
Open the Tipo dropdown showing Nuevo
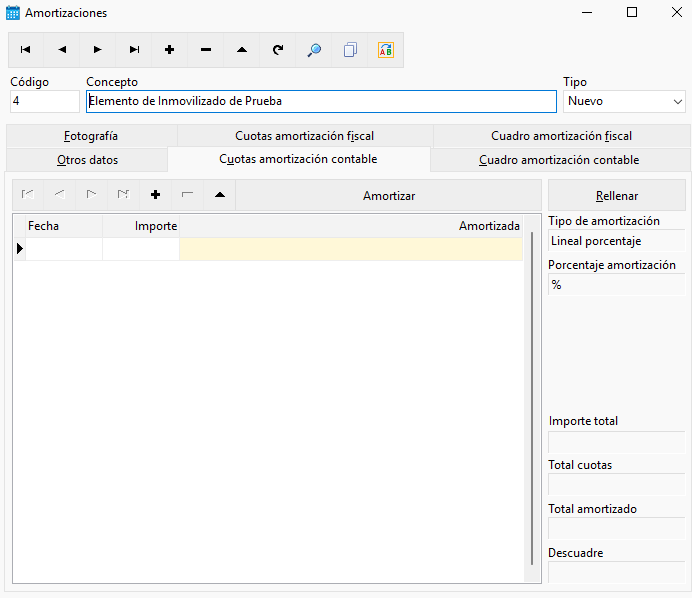tap(624, 102)
